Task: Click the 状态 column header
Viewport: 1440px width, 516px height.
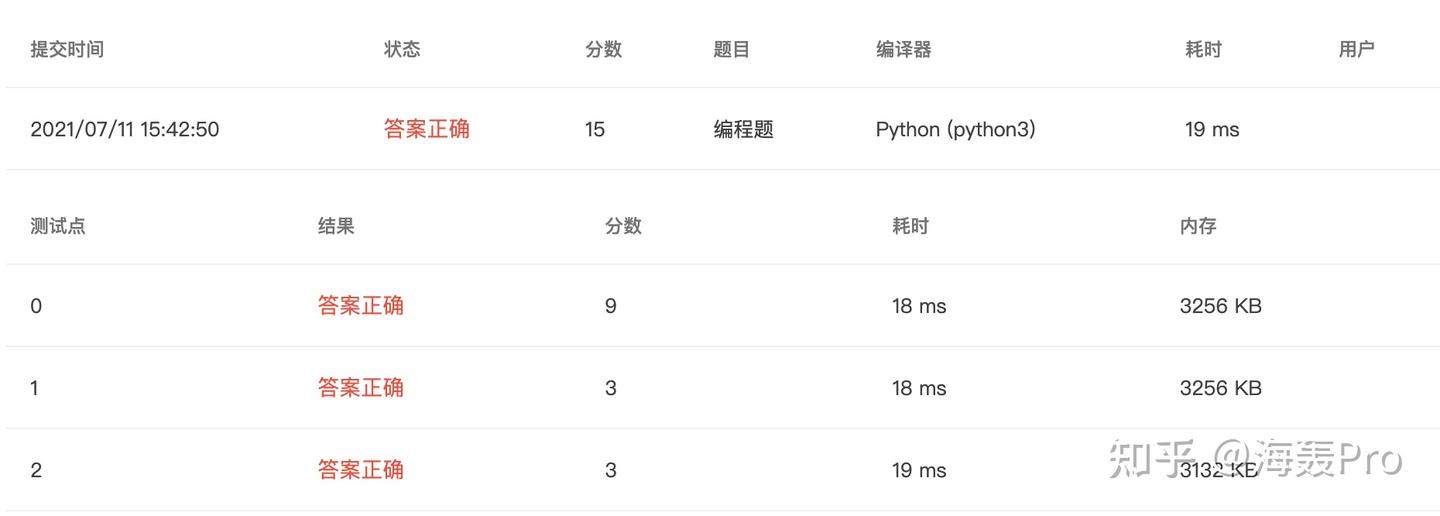Action: click(402, 49)
